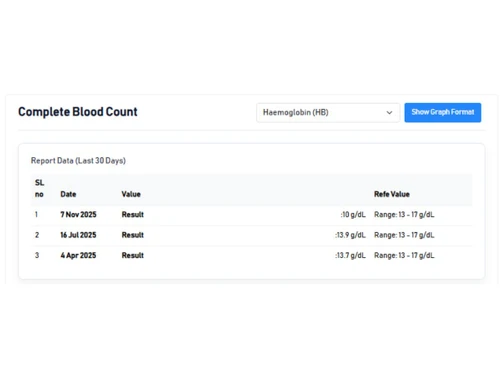Click the 'Complete Blood Count' heading
The height and width of the screenshot is (375, 500).
pos(78,112)
